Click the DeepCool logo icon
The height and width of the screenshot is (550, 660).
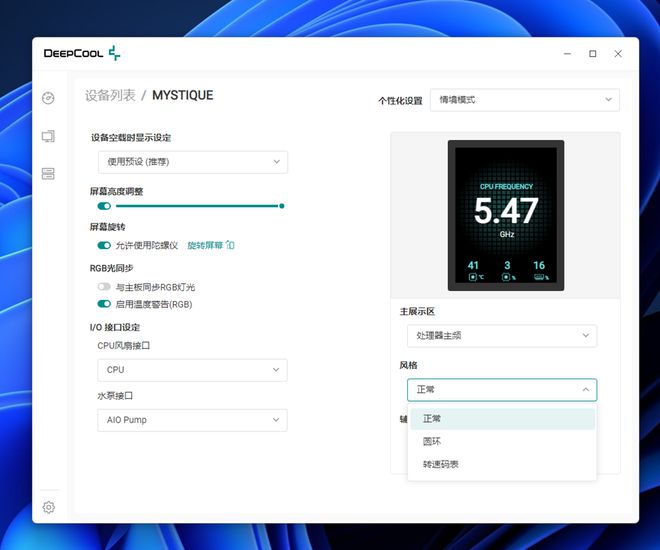[114, 53]
